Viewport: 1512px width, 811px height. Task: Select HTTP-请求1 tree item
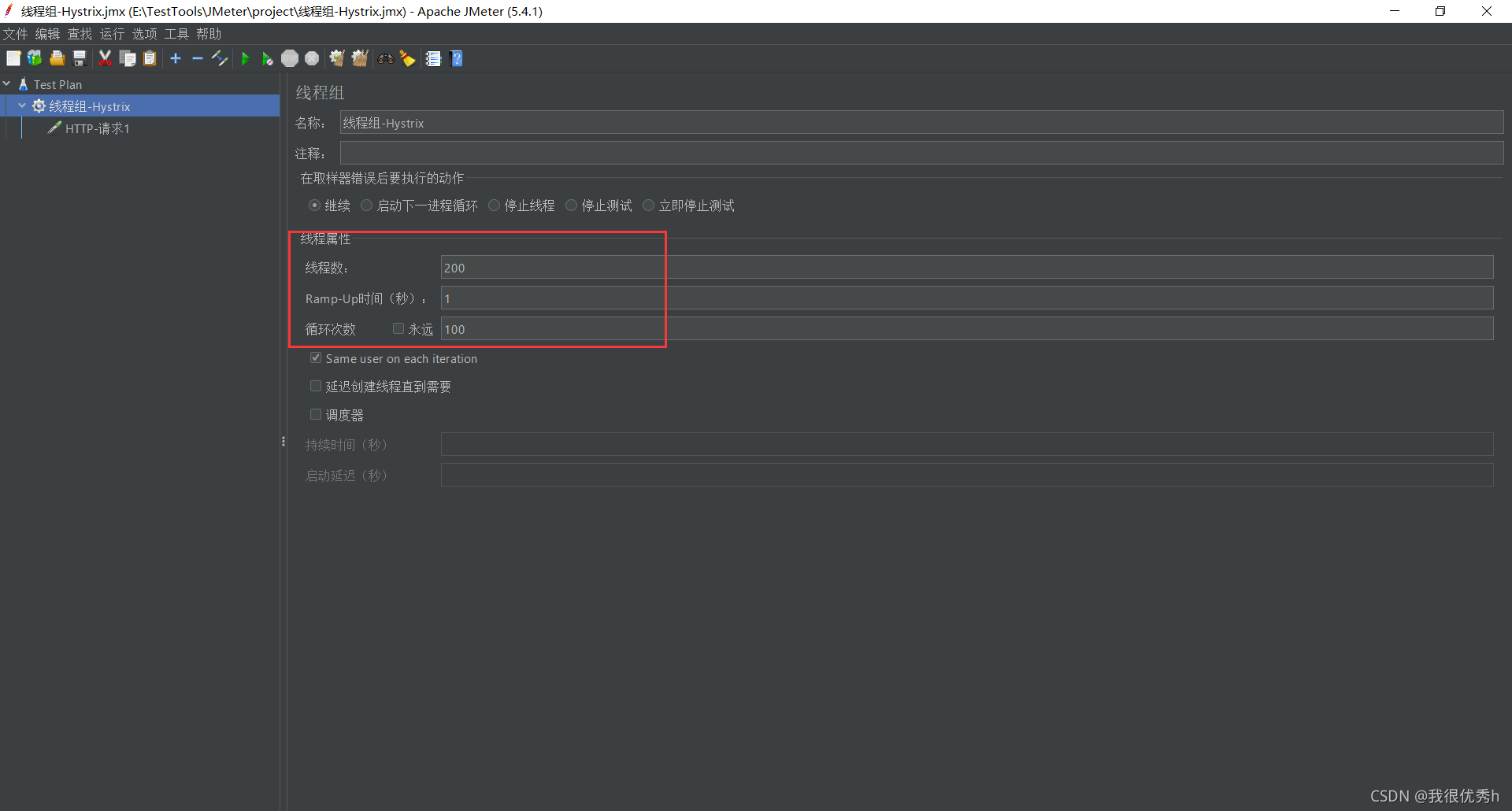click(97, 128)
